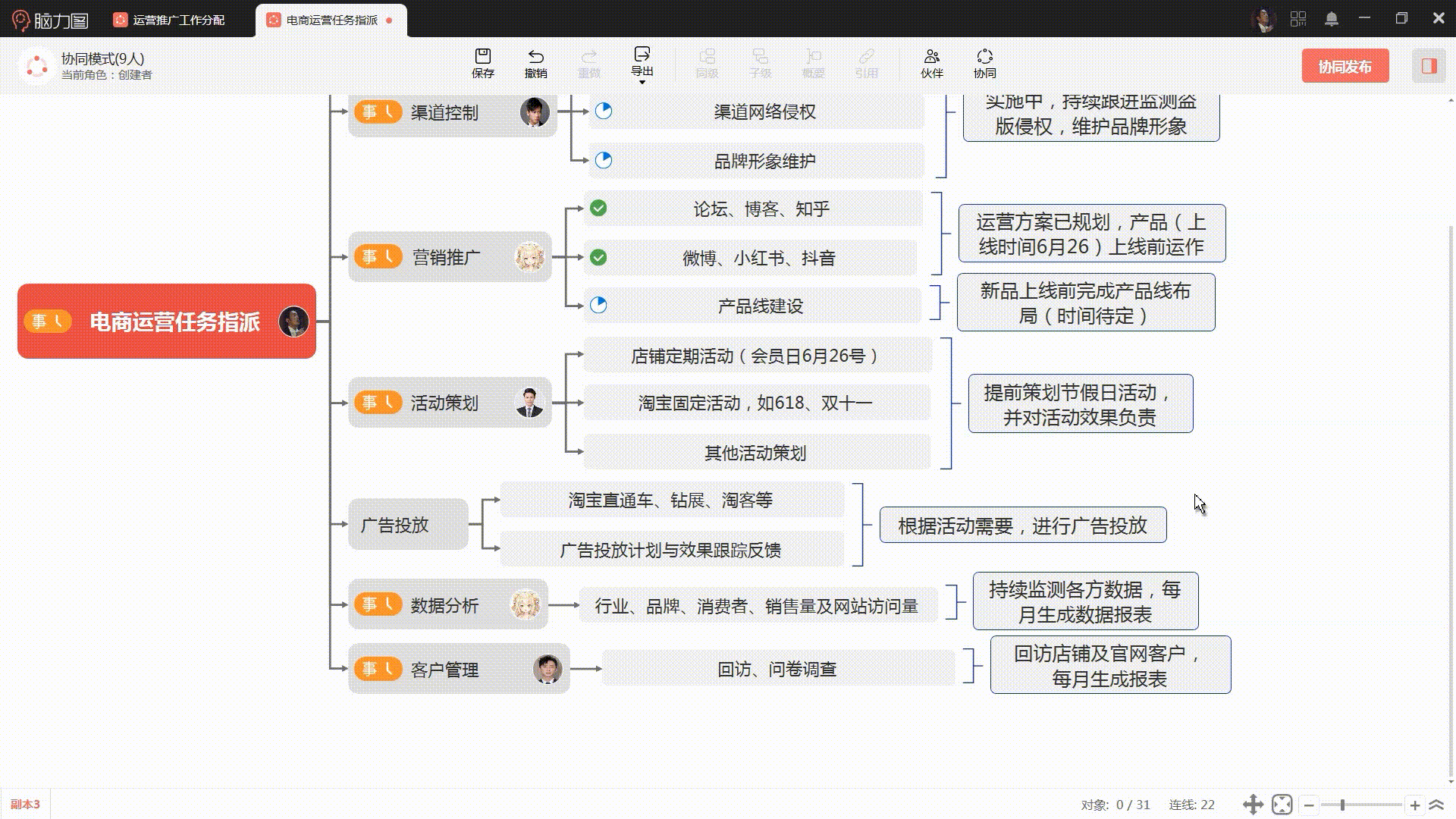1456x819 pixels.
Task: Click the 协同发布 button
Action: pyautogui.click(x=1345, y=66)
